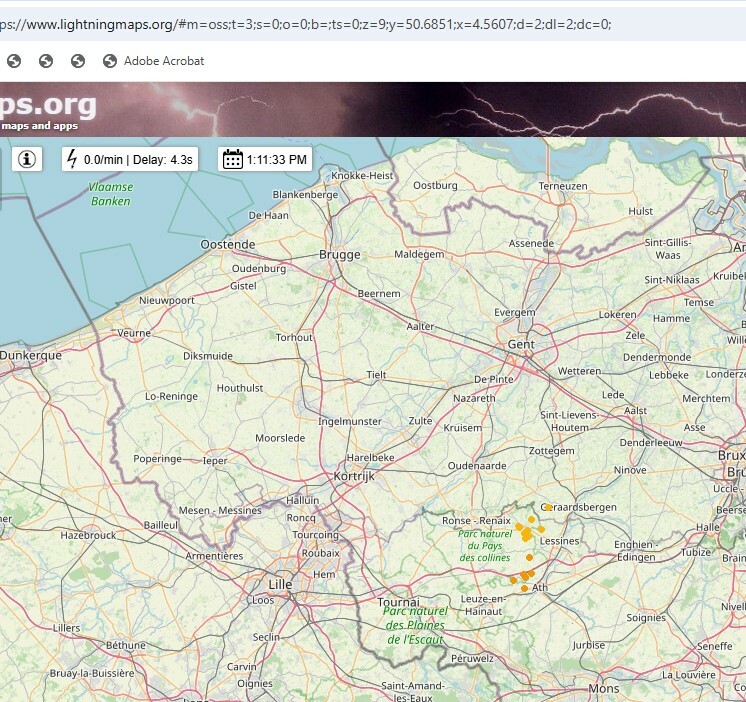Open the third globe bookmark icon
This screenshot has height=702, width=746.
point(78,61)
